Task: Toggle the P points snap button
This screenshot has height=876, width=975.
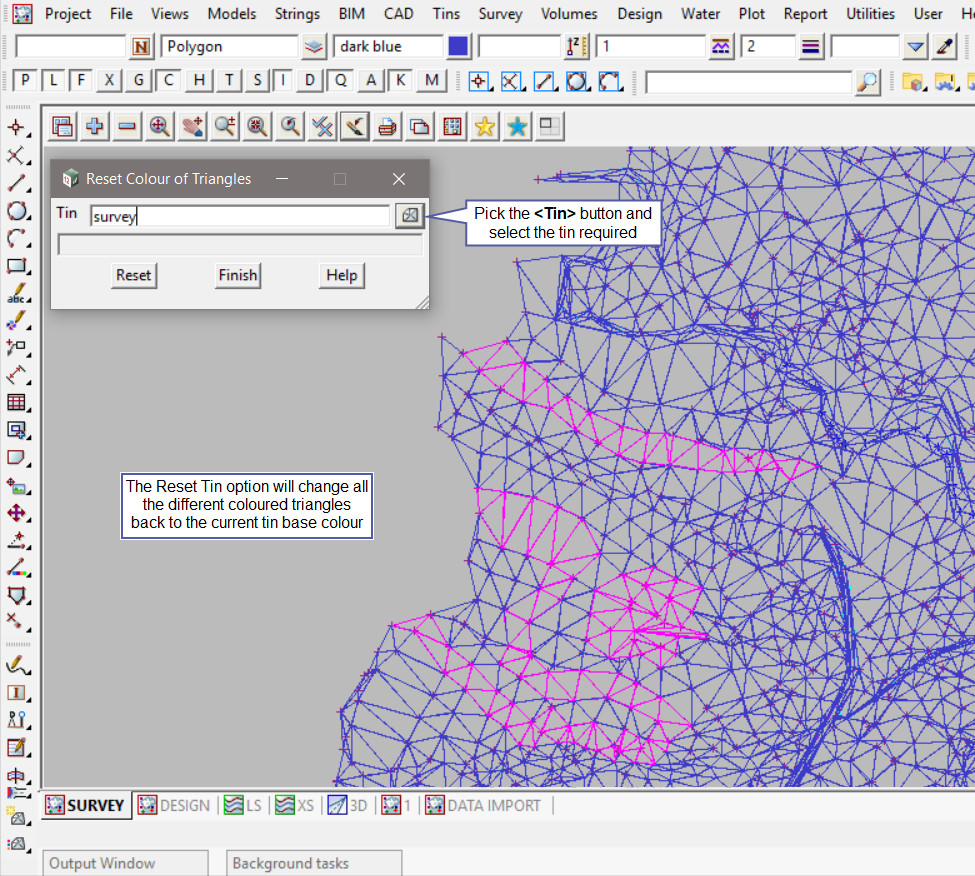Action: (25, 81)
